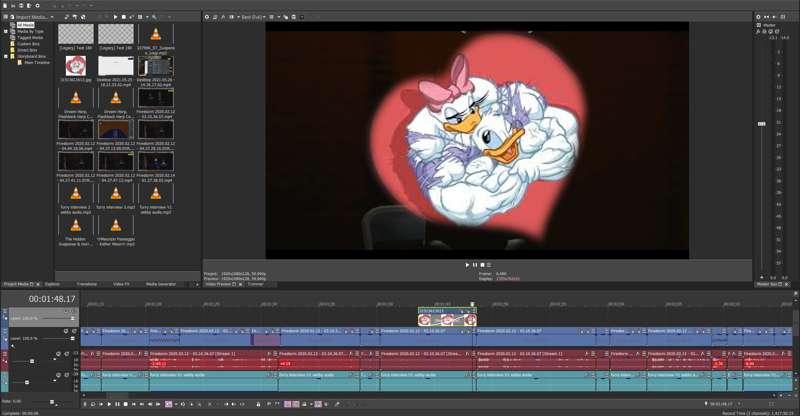Screen dimensions: 800x416
Task: Play from start in timeline transport
Action: tap(101, 404)
